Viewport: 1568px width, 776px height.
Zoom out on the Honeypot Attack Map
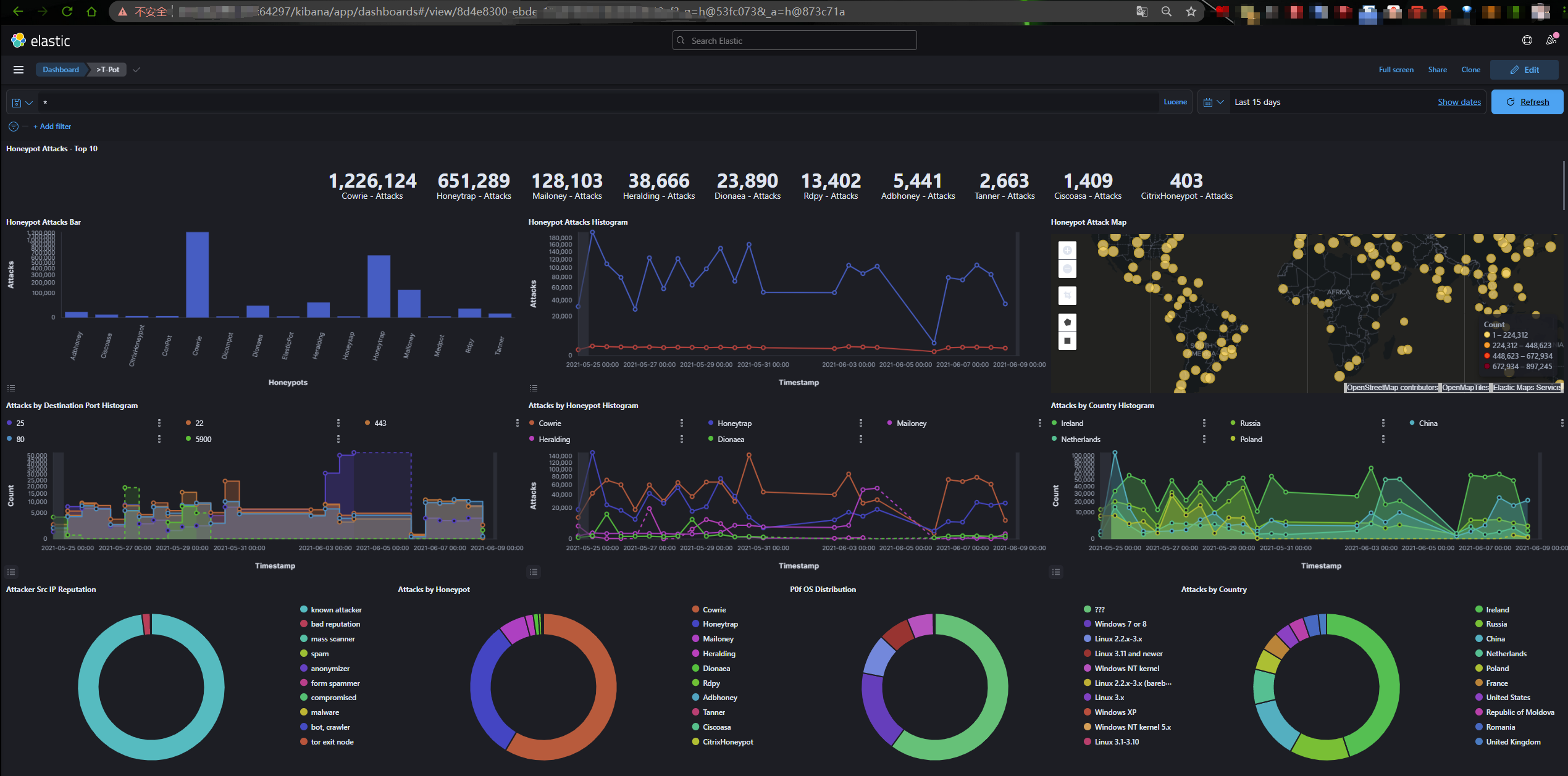1067,269
